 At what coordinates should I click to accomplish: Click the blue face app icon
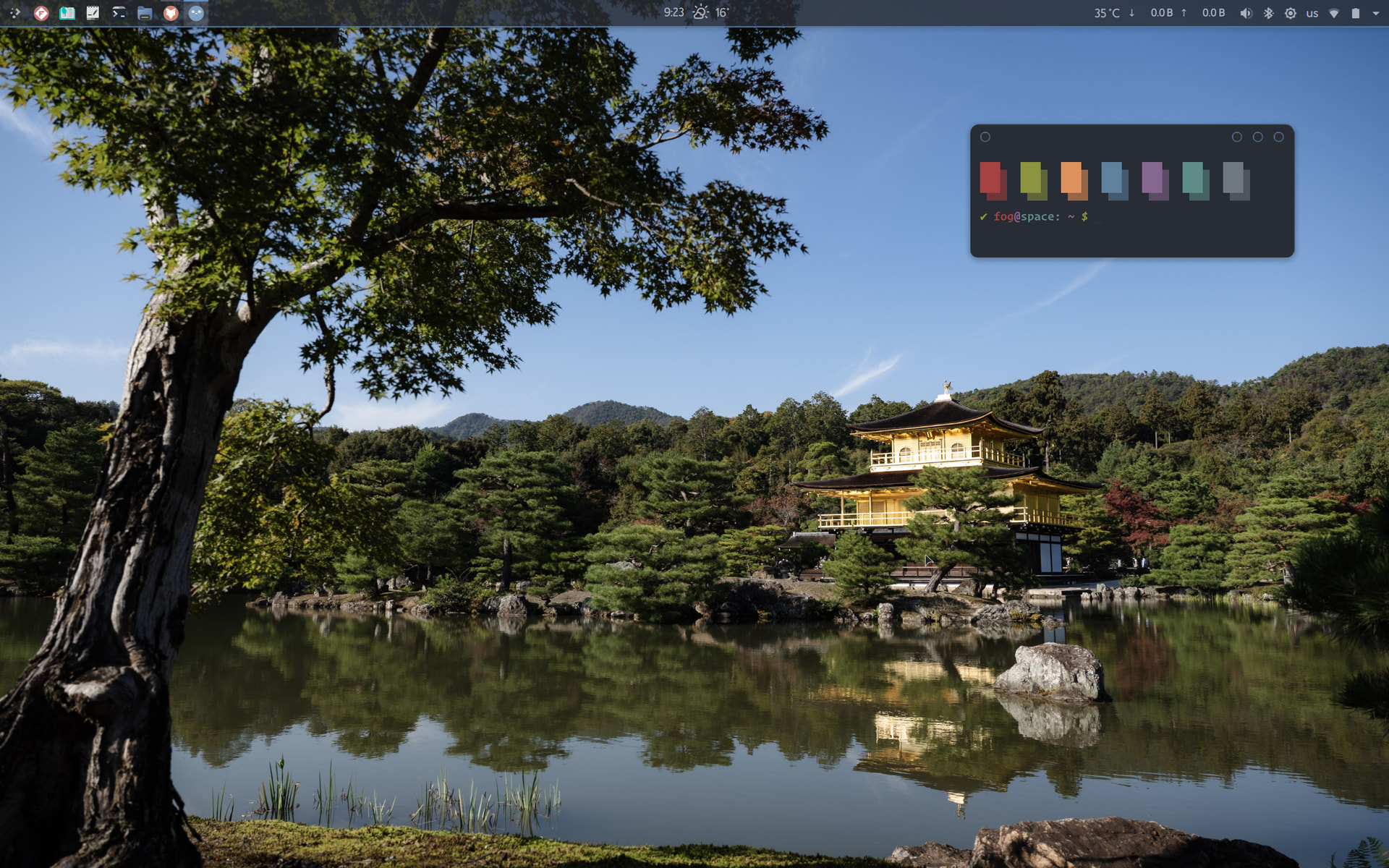pyautogui.click(x=196, y=13)
